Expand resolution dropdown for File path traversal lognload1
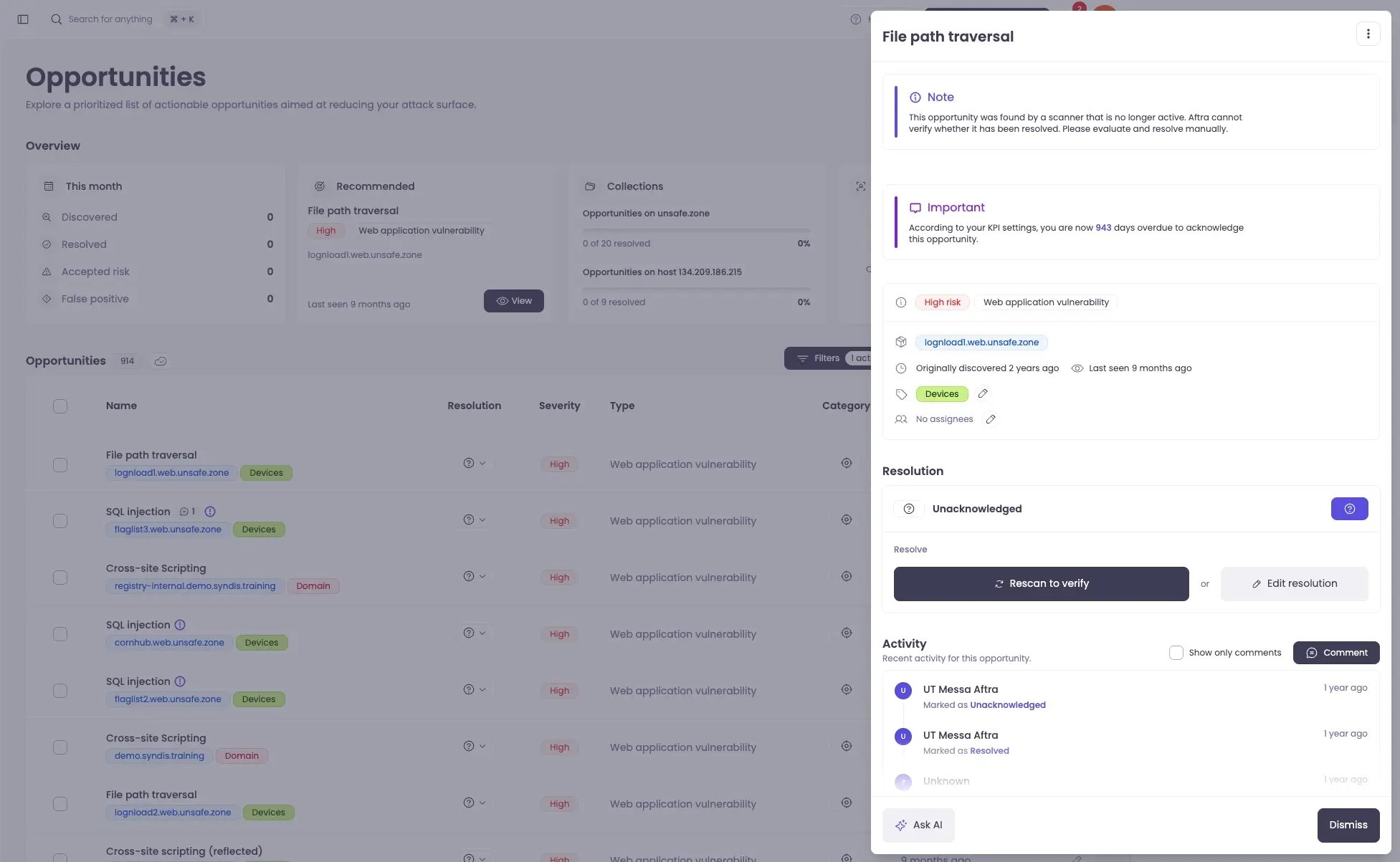 (475, 463)
